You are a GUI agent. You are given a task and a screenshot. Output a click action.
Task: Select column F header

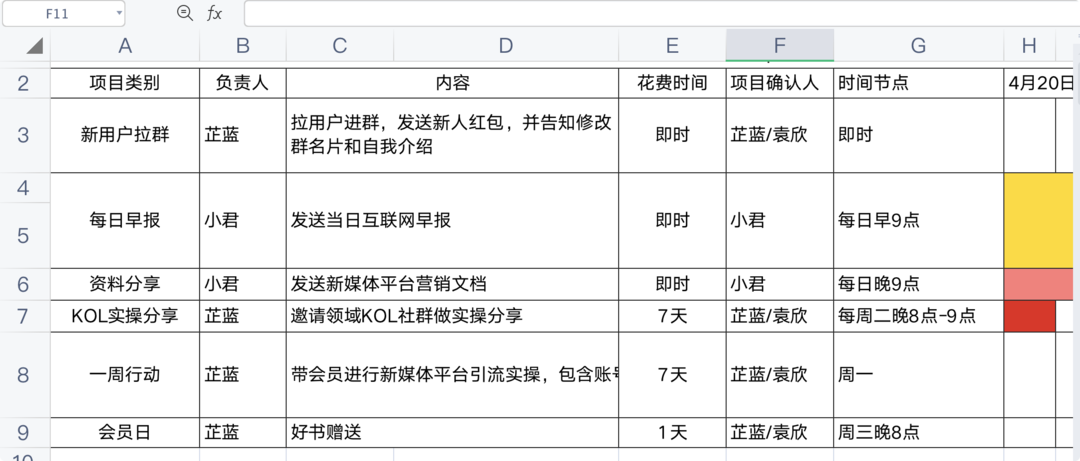coord(780,45)
